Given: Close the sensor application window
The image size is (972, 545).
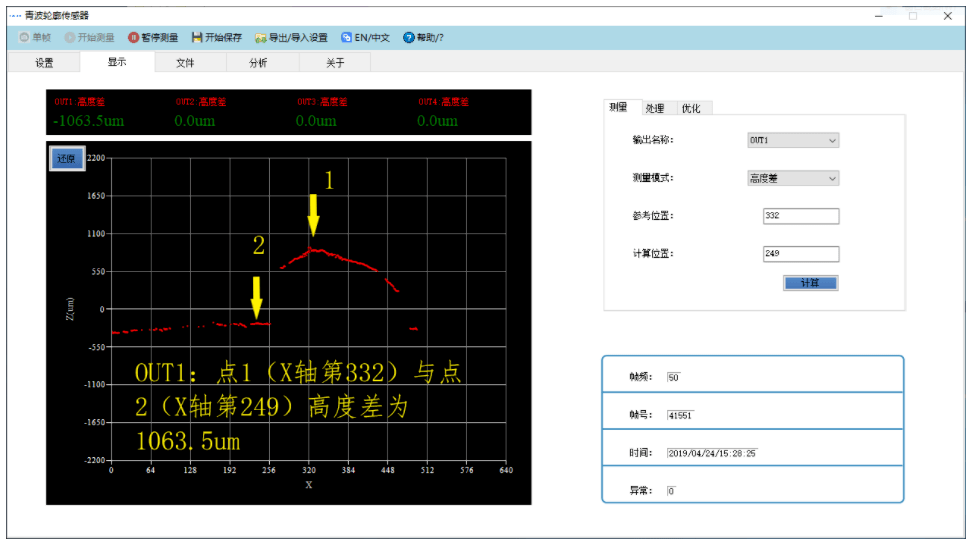Looking at the screenshot, I should point(947,16).
